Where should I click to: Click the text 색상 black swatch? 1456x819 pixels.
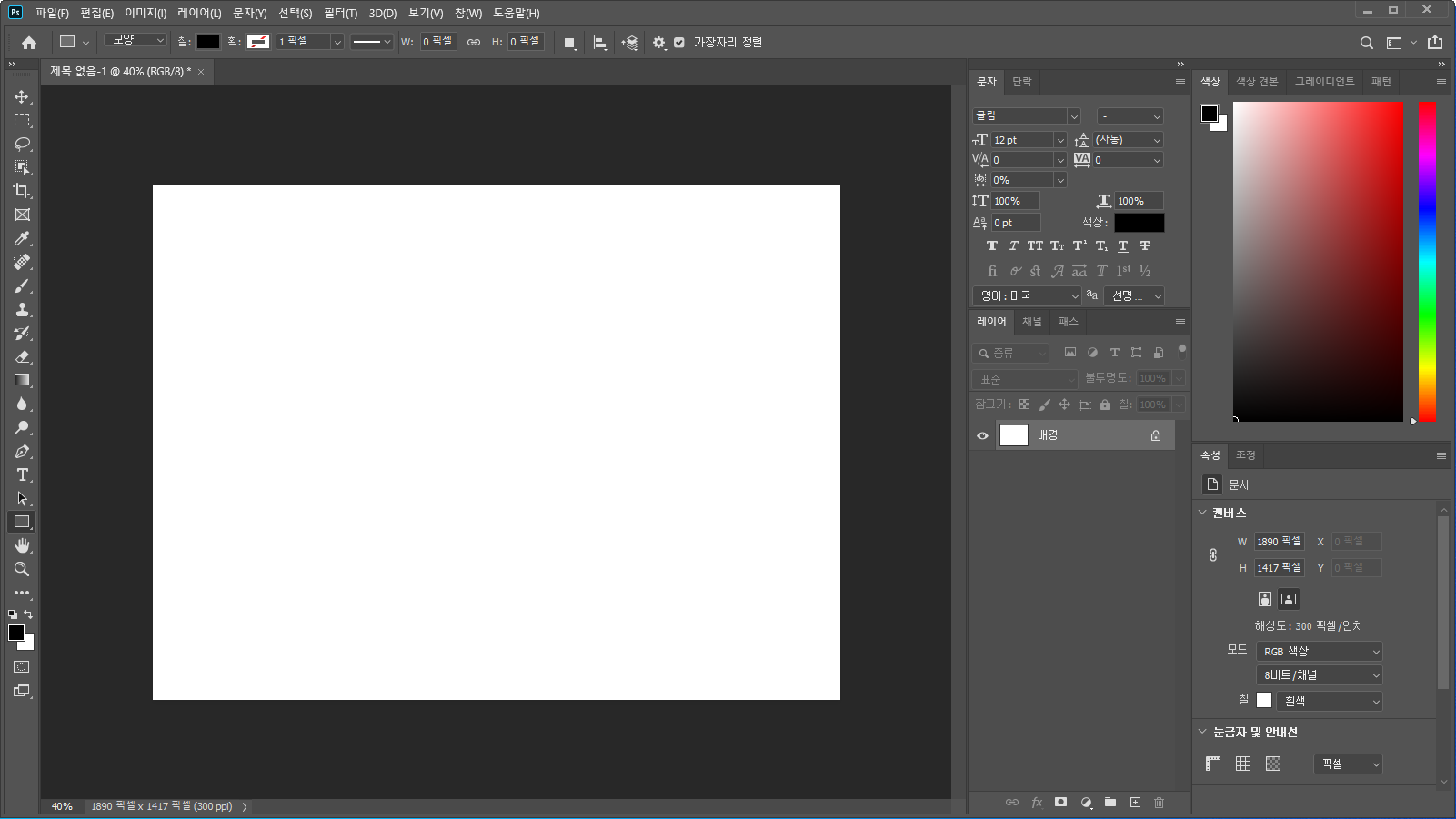point(1140,223)
